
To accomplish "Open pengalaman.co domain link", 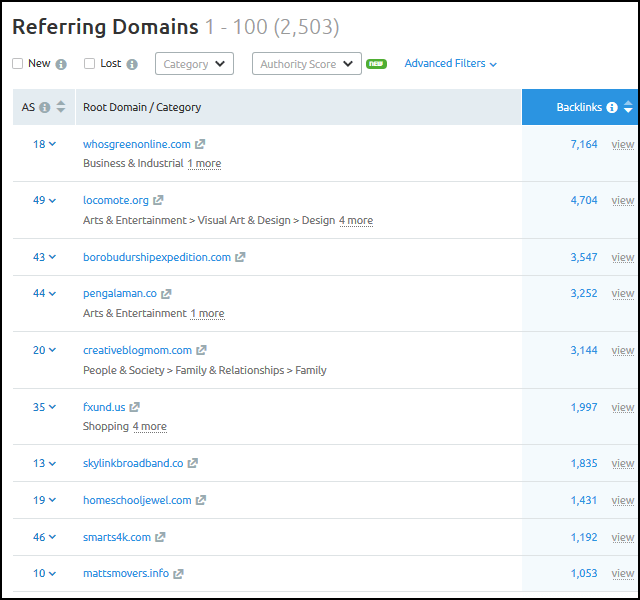I will pyautogui.click(x=120, y=294).
